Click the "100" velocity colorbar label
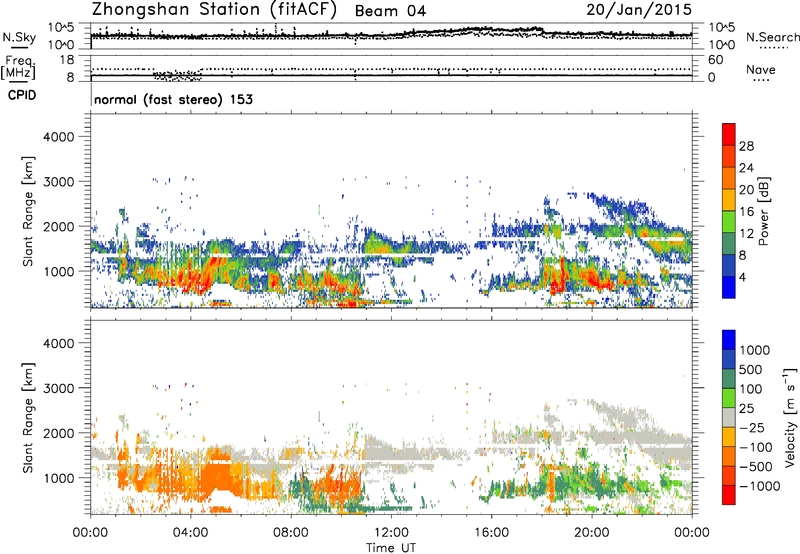800x554 pixels. 751,389
